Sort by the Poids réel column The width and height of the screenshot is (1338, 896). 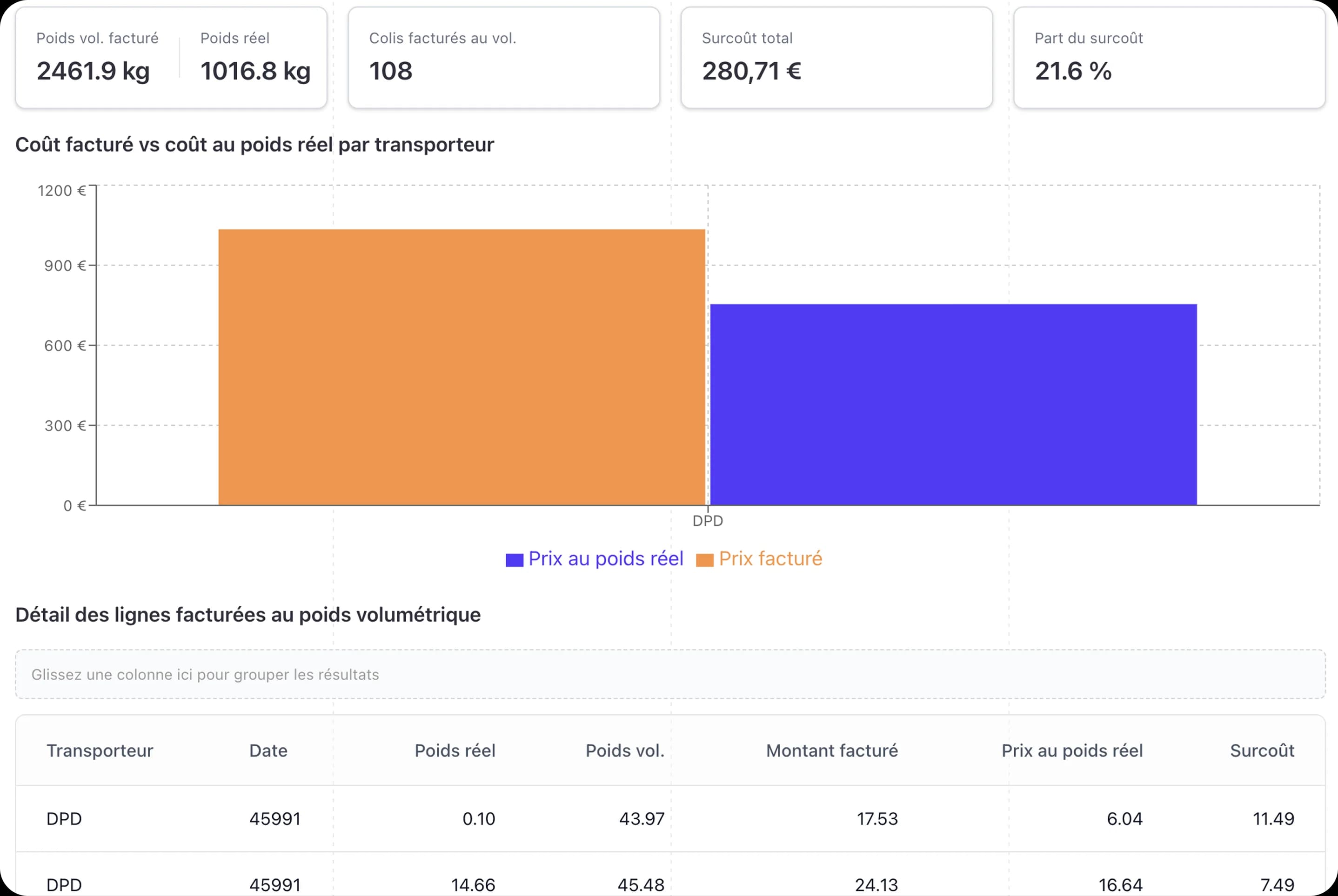coord(455,751)
